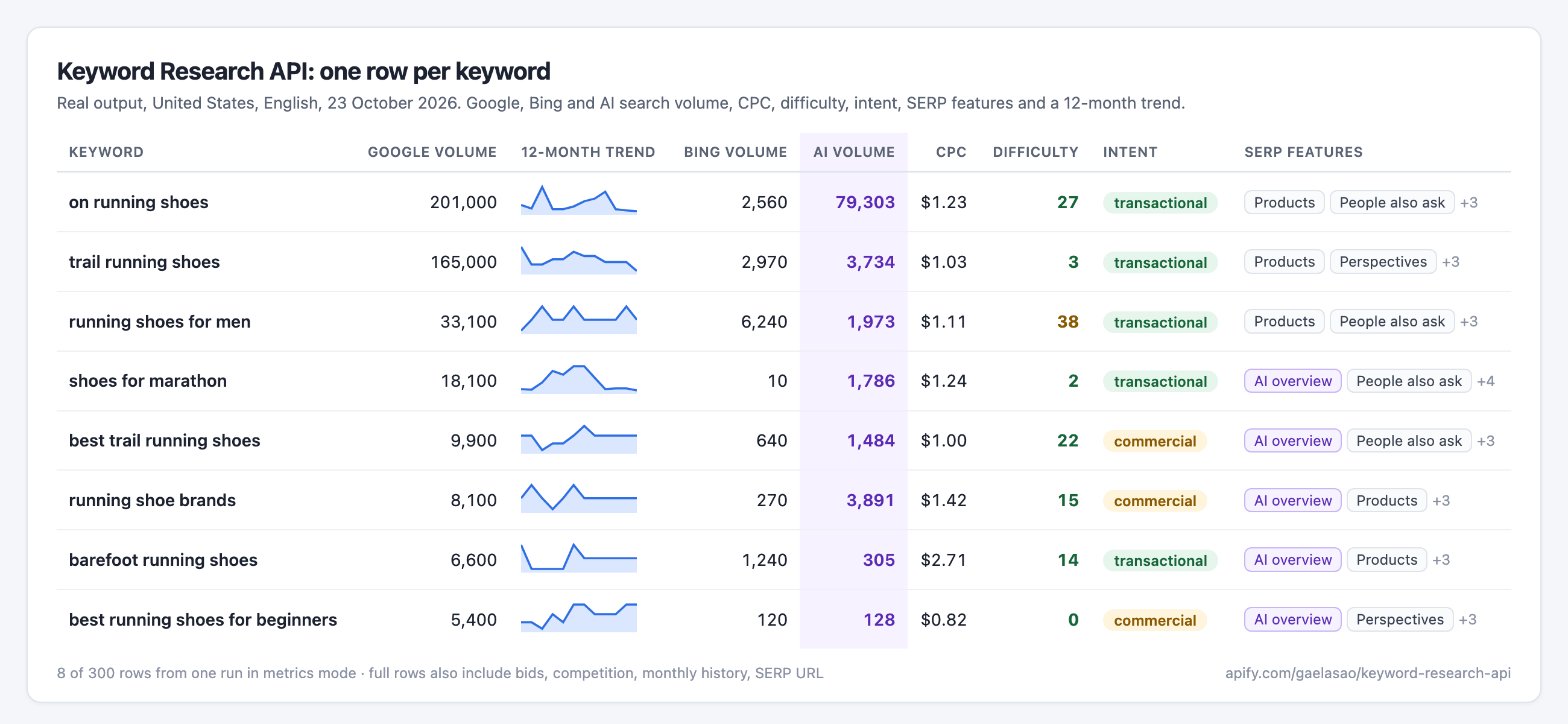Click transactional badge in barefoot running shoes row
Screen dimensions: 1568x724
click(x=1160, y=560)
